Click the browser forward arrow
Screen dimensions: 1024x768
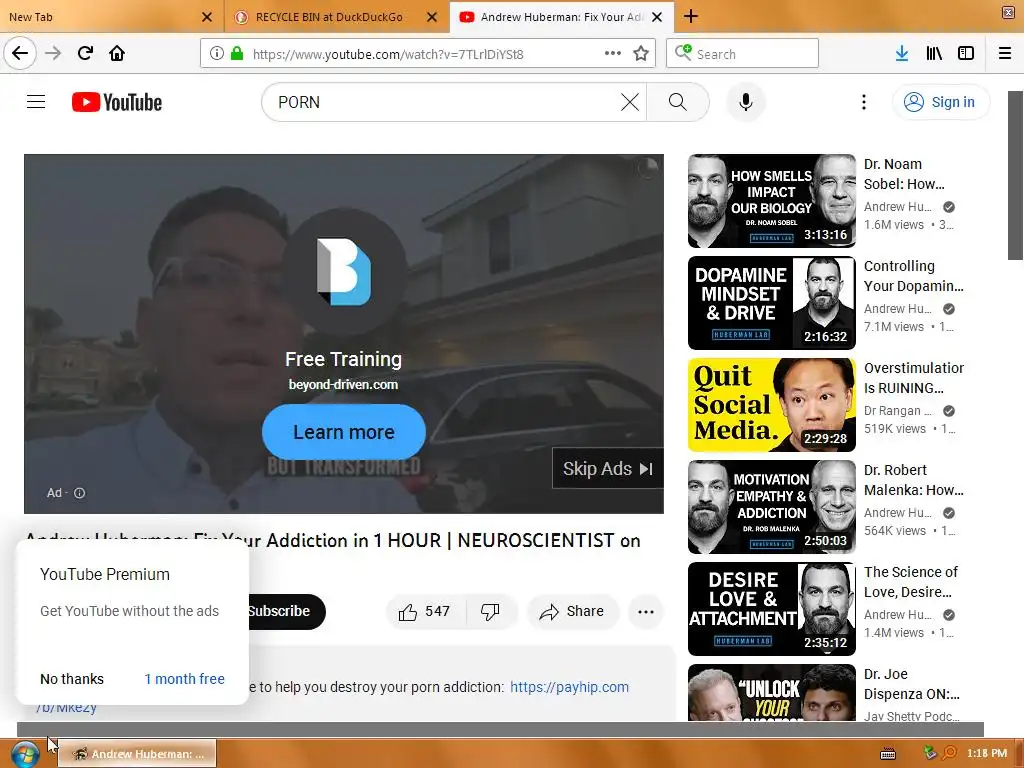point(53,53)
